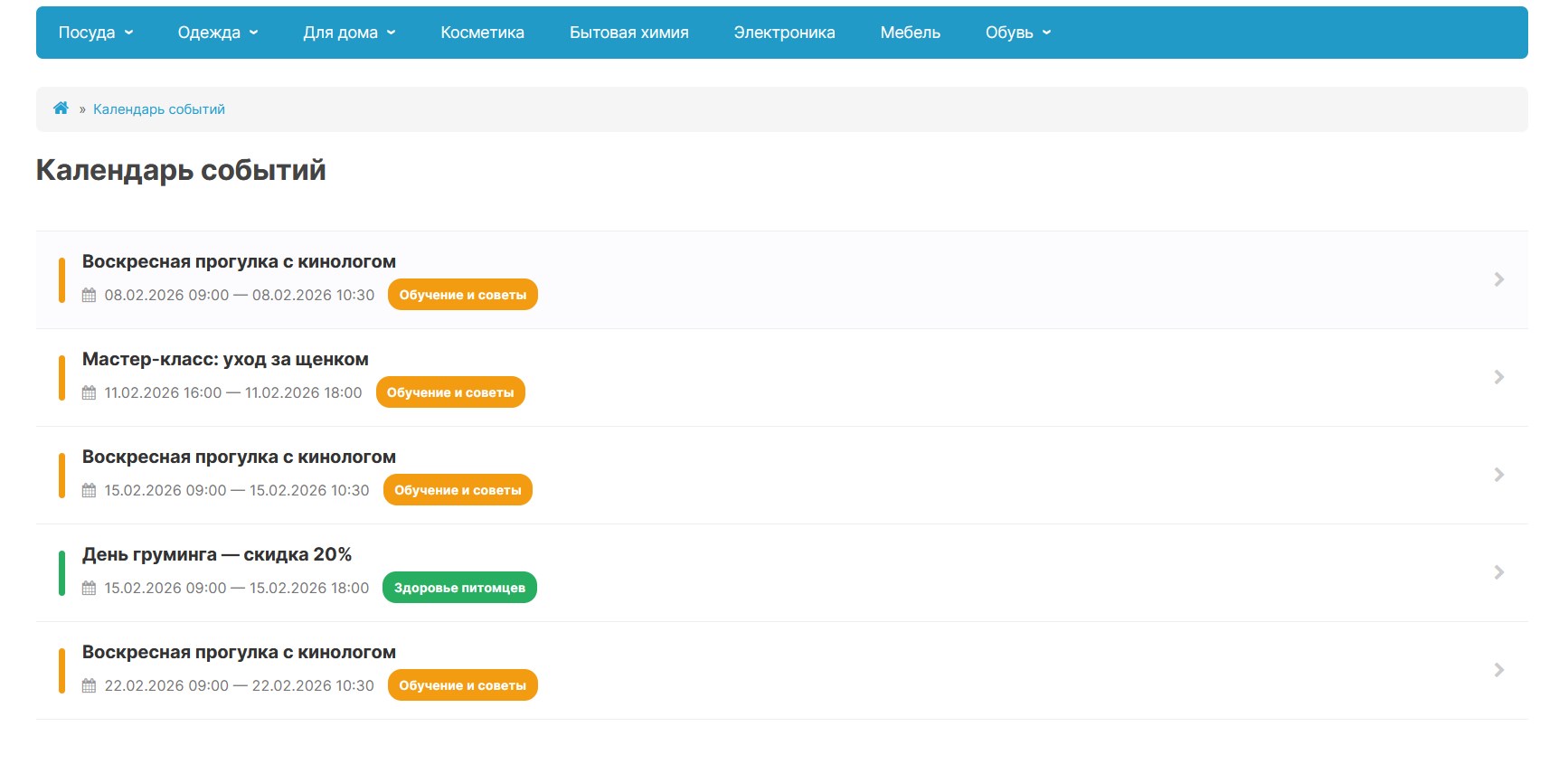
Task: Expand the Посуда dropdown menu
Action: coord(95,33)
